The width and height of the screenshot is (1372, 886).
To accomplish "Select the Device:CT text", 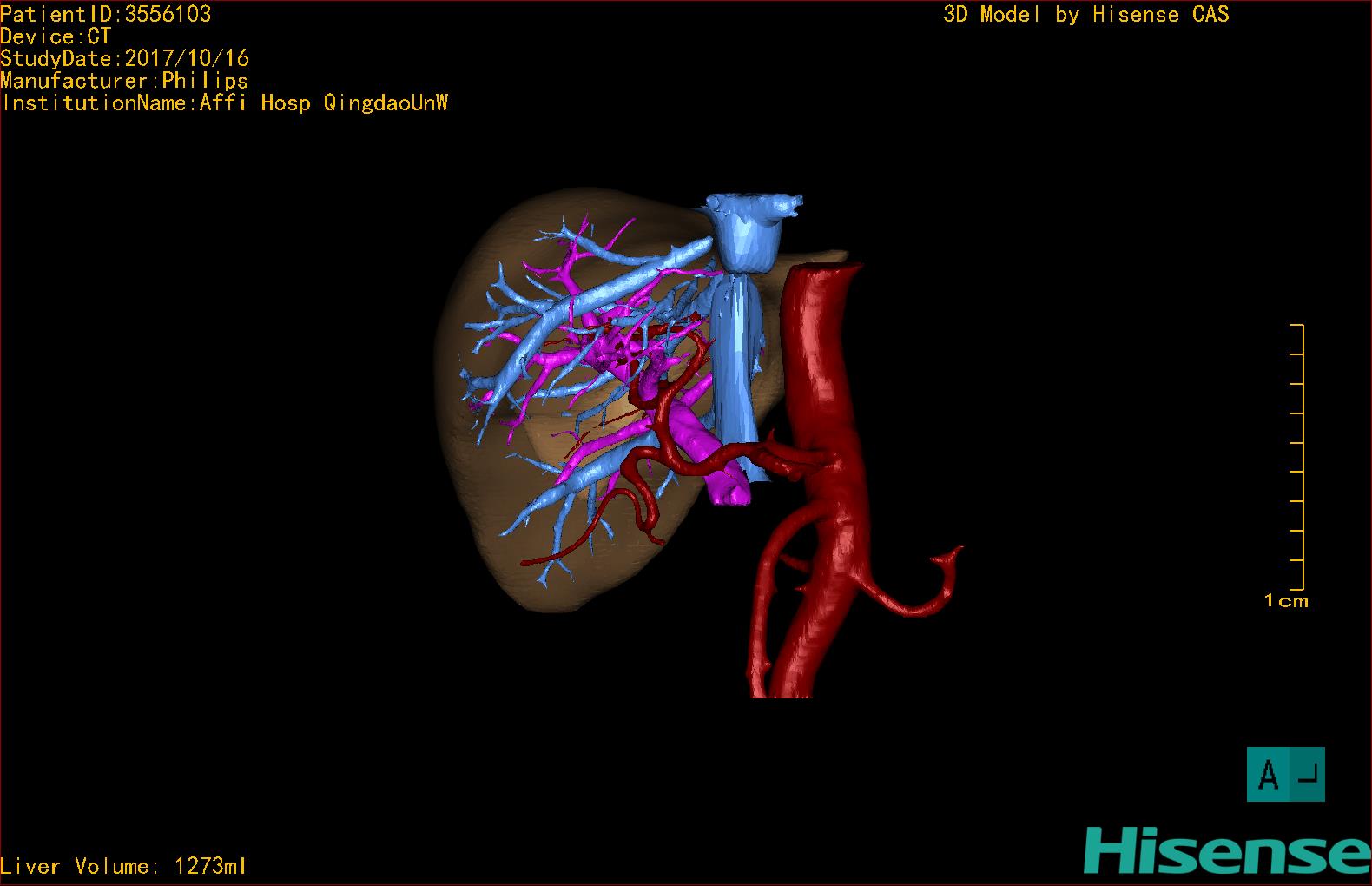I will coord(56,36).
